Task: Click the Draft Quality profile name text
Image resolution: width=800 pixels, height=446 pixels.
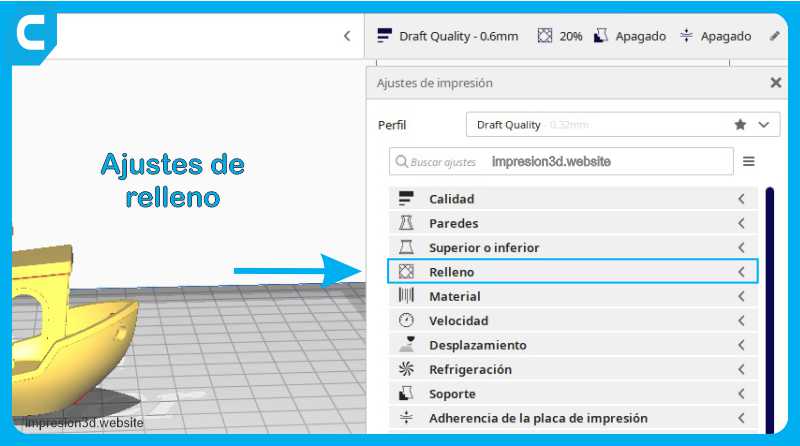Action: click(508, 125)
